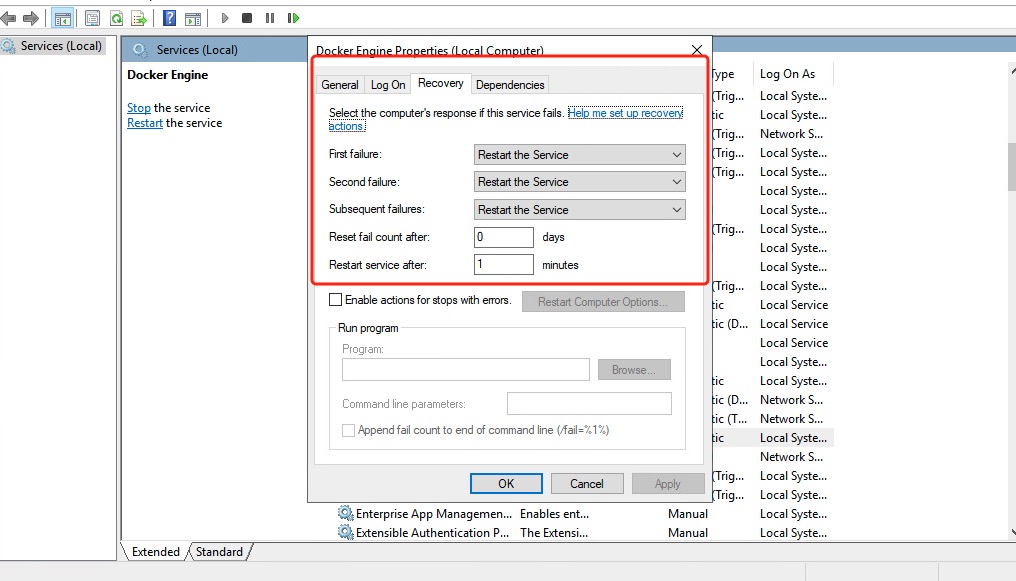Image resolution: width=1016 pixels, height=581 pixels.
Task: Click the Reset fail count after field
Action: pos(503,237)
